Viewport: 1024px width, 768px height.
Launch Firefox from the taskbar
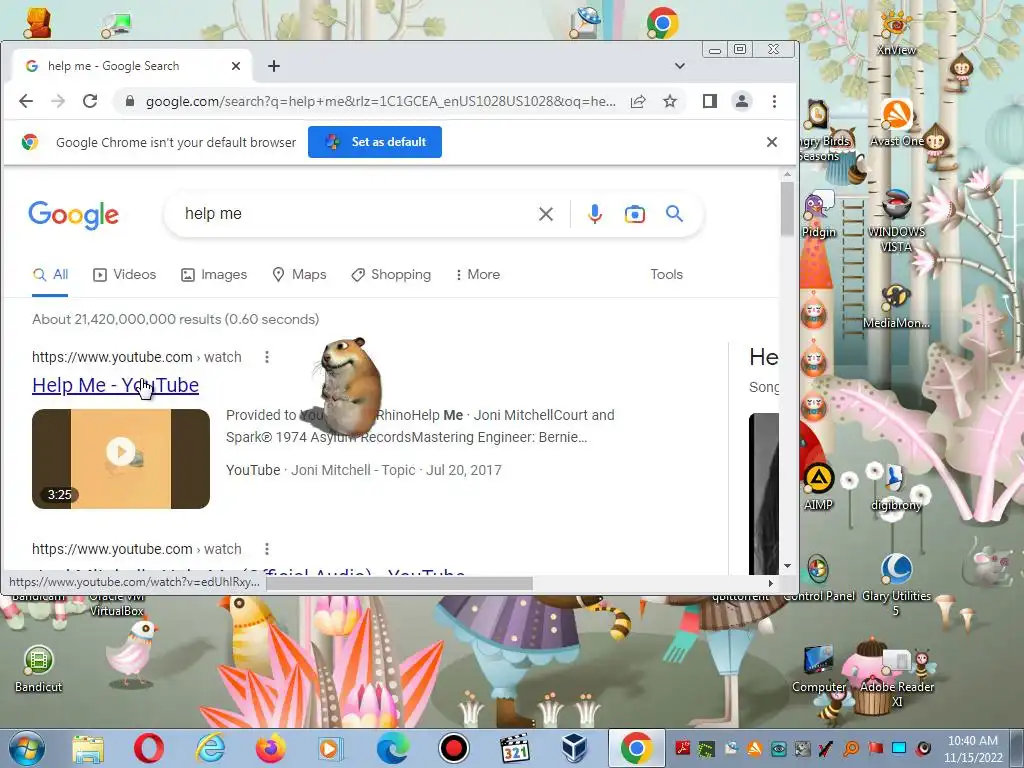[x=270, y=748]
